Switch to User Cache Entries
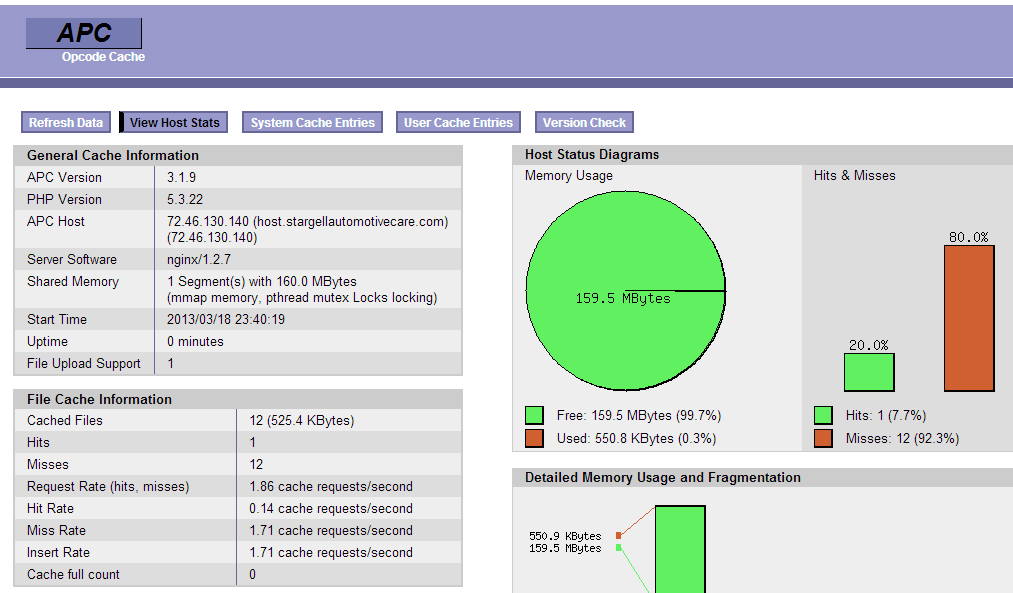1013x593 pixels. point(458,122)
